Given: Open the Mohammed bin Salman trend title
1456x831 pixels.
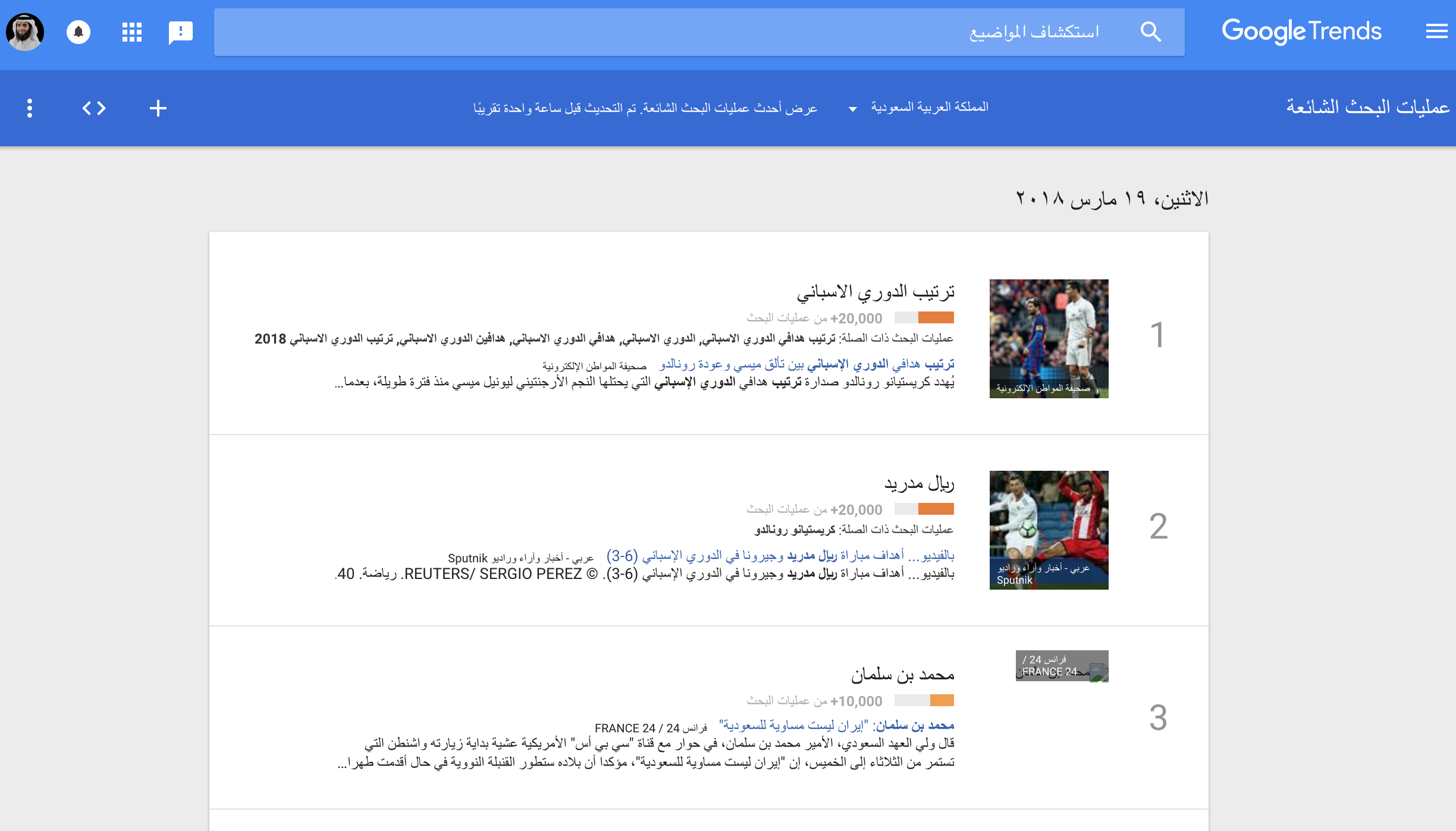Looking at the screenshot, I should (902, 675).
